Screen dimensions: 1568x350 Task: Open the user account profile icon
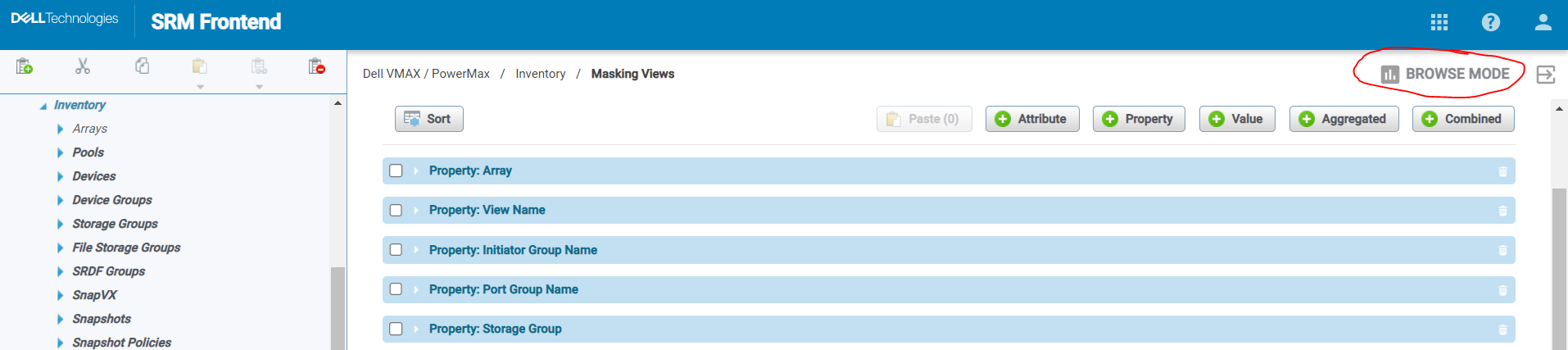point(1543,22)
